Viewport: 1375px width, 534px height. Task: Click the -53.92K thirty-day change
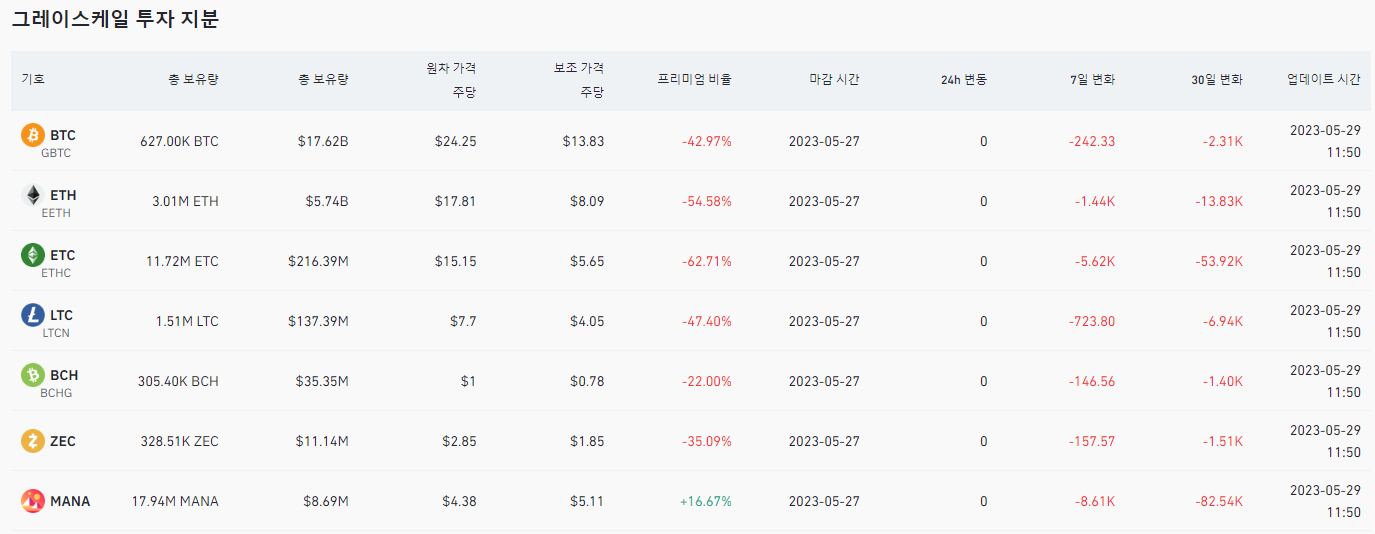click(1219, 261)
